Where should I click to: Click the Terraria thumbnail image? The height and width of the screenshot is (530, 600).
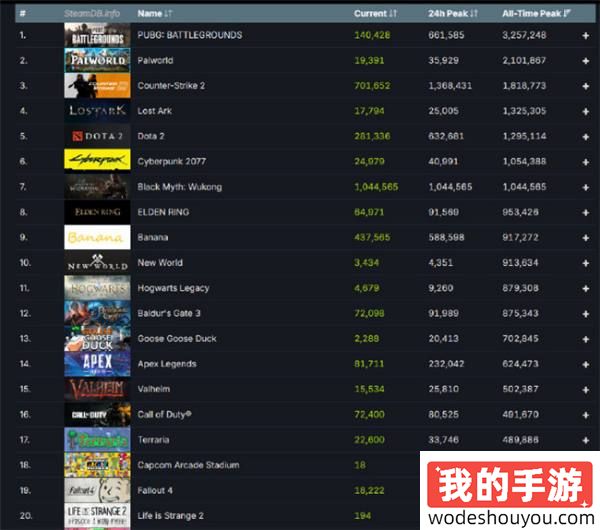point(97,439)
